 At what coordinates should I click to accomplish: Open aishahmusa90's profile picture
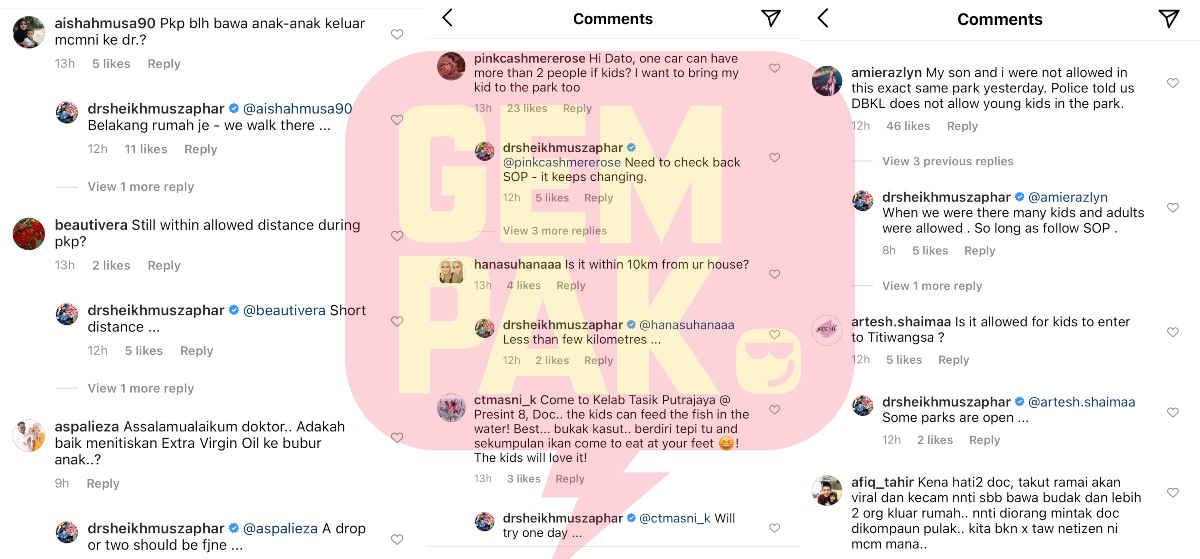point(28,32)
